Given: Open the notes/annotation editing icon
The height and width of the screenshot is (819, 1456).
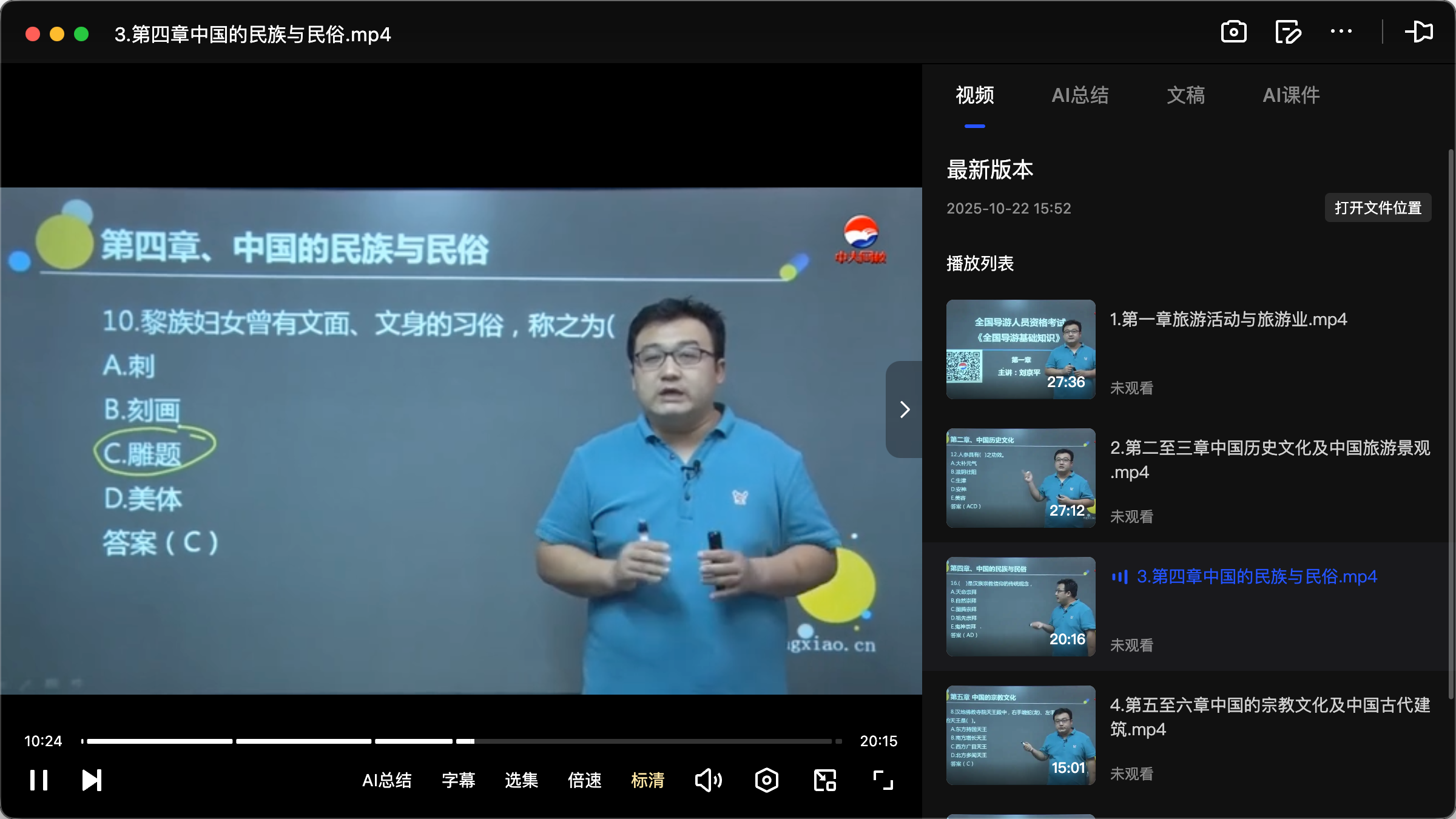Looking at the screenshot, I should (1288, 32).
